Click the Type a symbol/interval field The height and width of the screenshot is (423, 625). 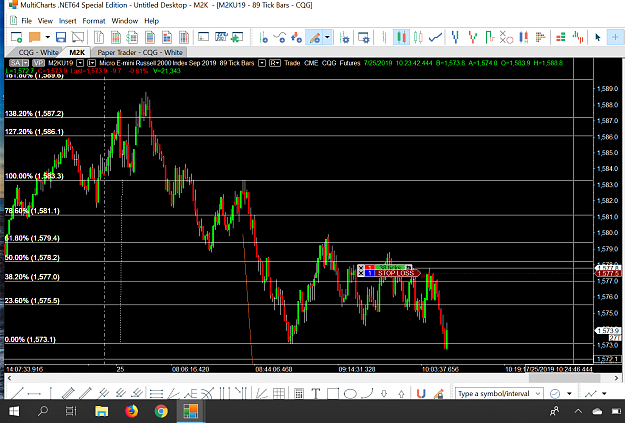point(499,394)
